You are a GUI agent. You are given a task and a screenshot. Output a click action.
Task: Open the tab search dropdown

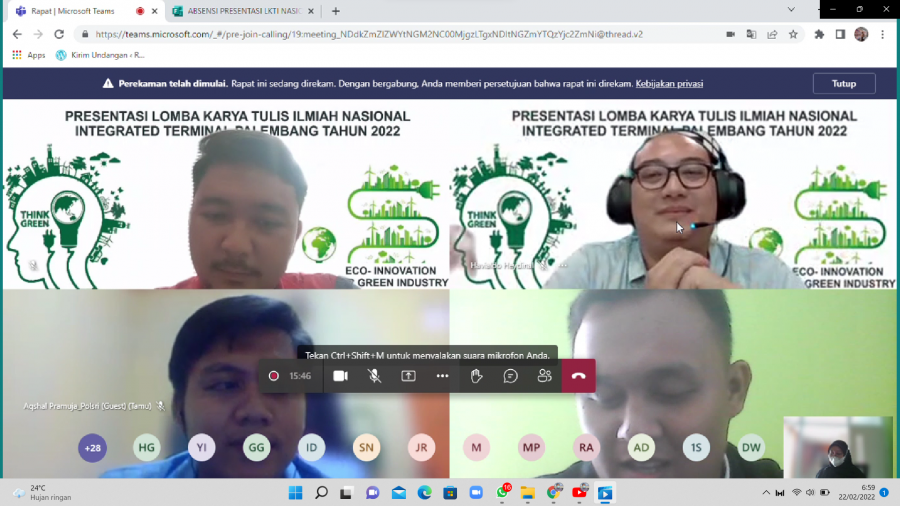791,10
